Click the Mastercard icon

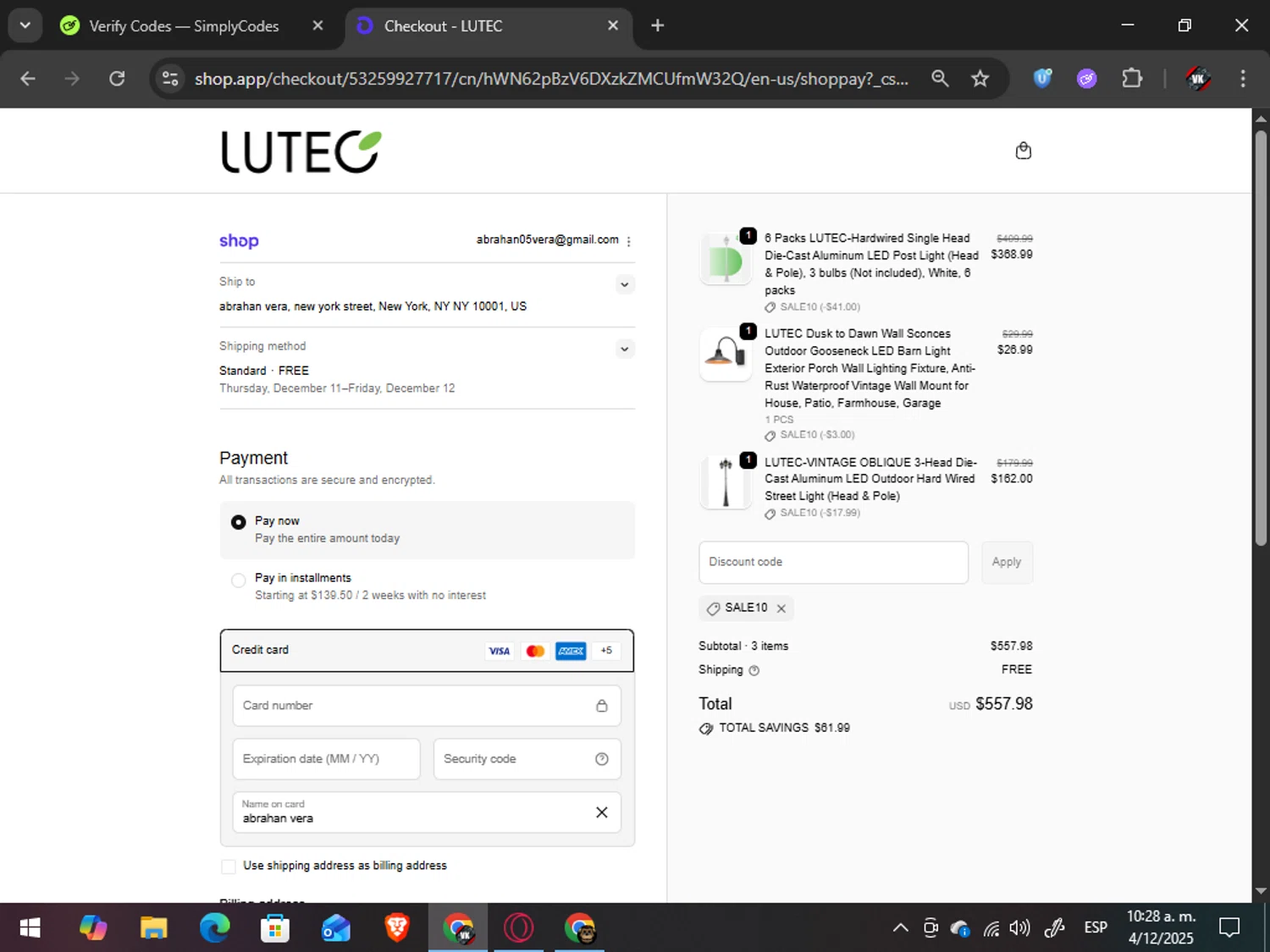click(x=535, y=651)
